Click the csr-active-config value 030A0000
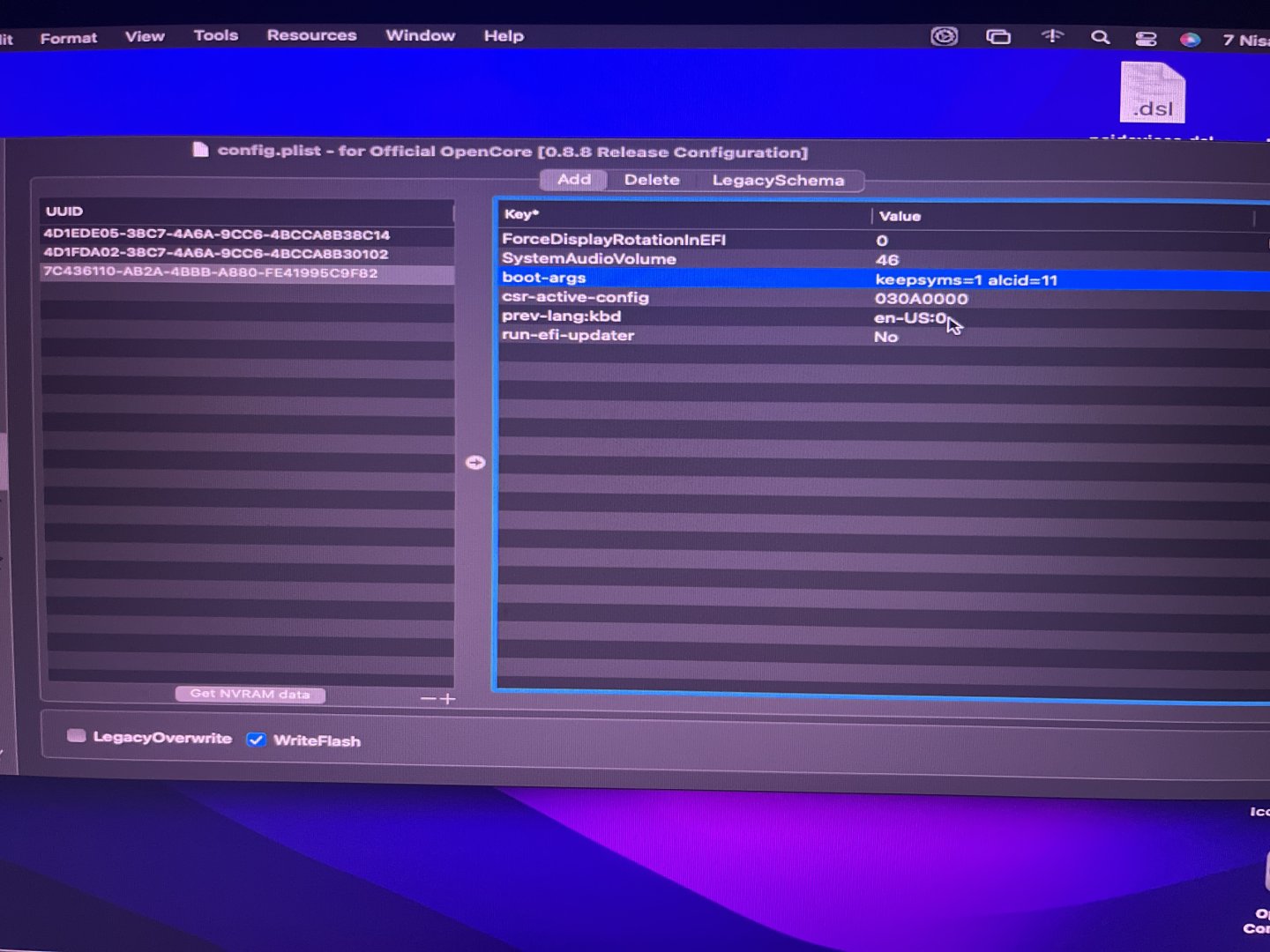This screenshot has width=1270, height=952. pyautogui.click(x=921, y=299)
